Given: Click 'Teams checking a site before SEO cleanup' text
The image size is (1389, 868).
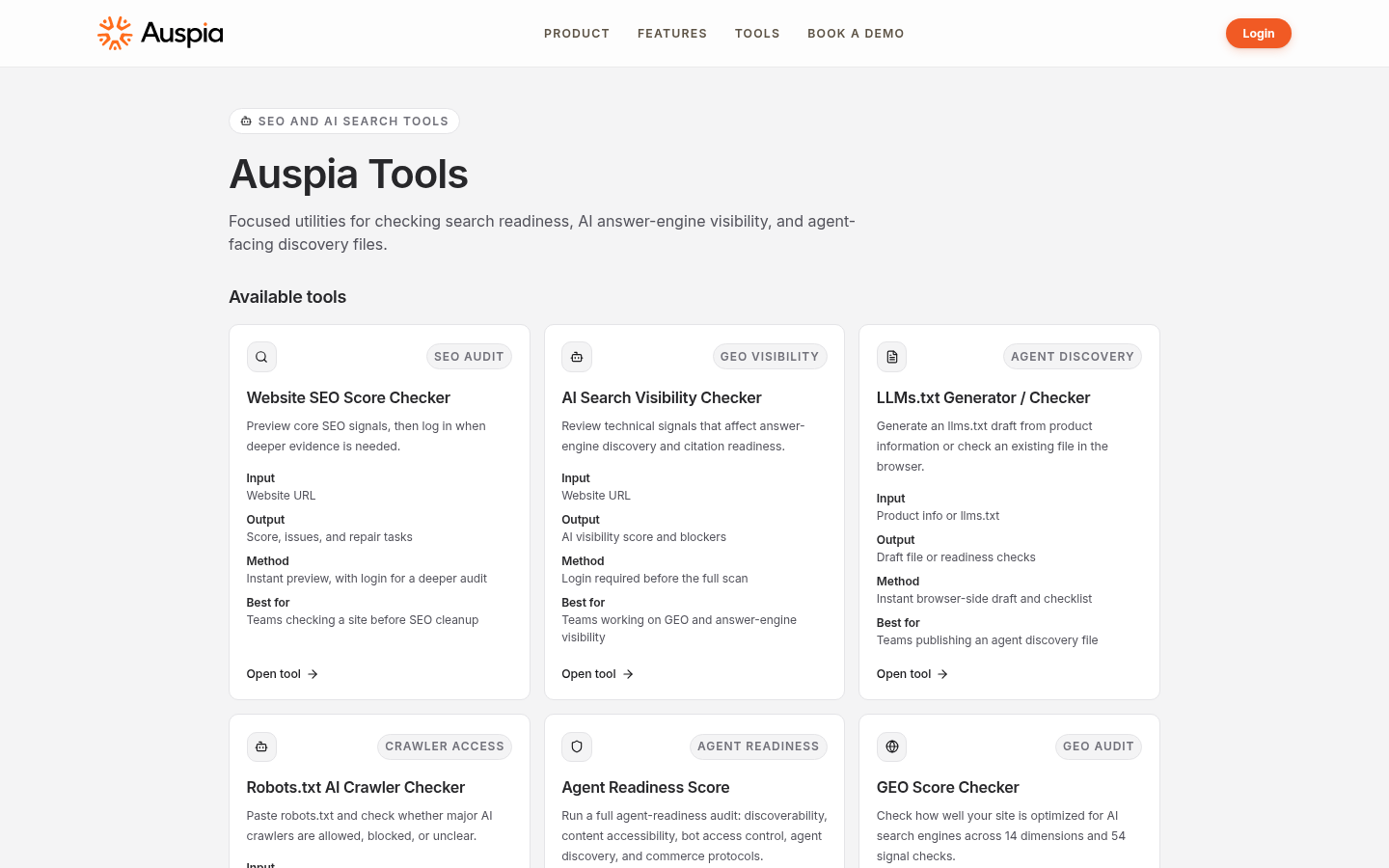Looking at the screenshot, I should click(x=363, y=620).
